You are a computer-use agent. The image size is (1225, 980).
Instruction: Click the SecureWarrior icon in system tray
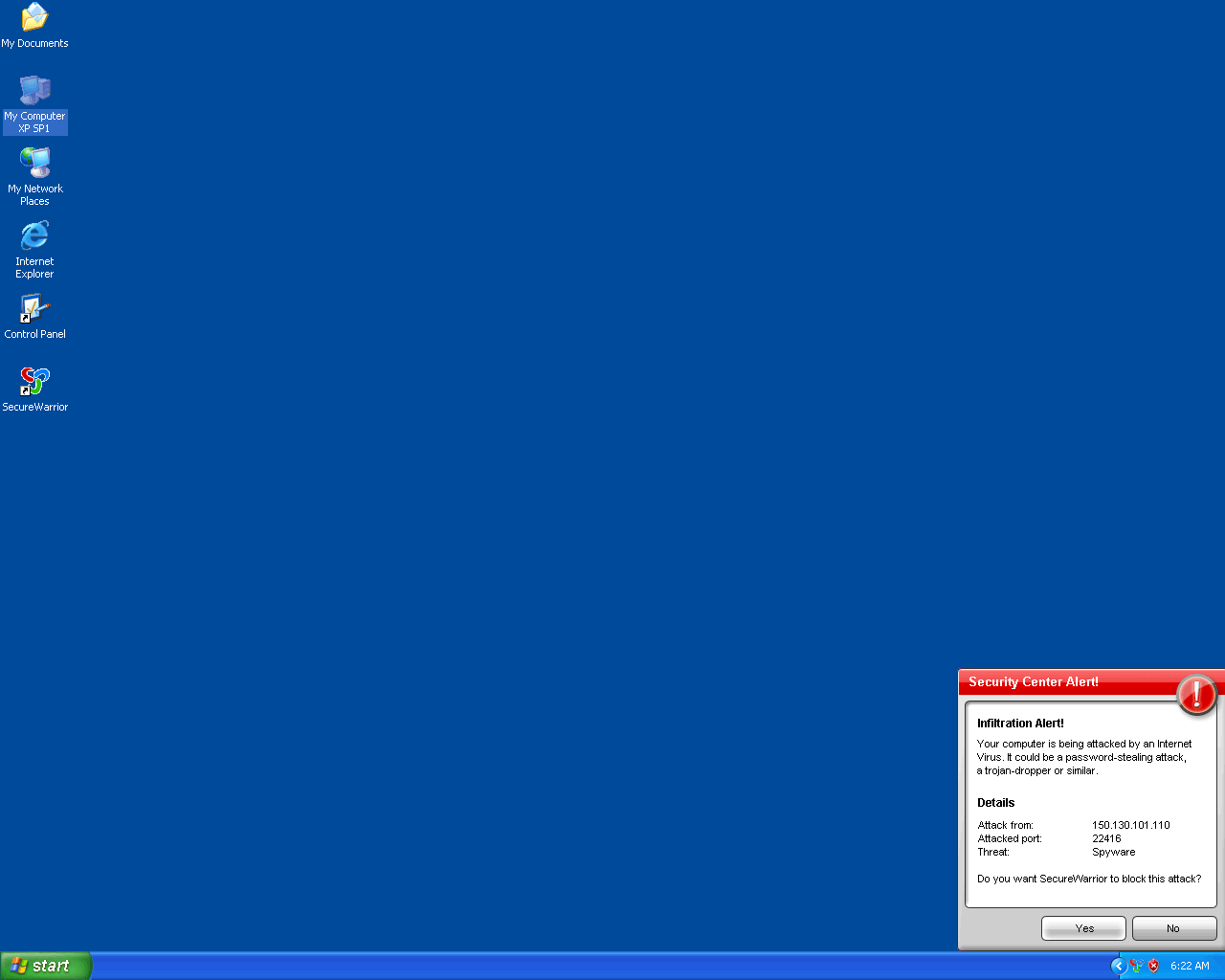pos(1136,966)
